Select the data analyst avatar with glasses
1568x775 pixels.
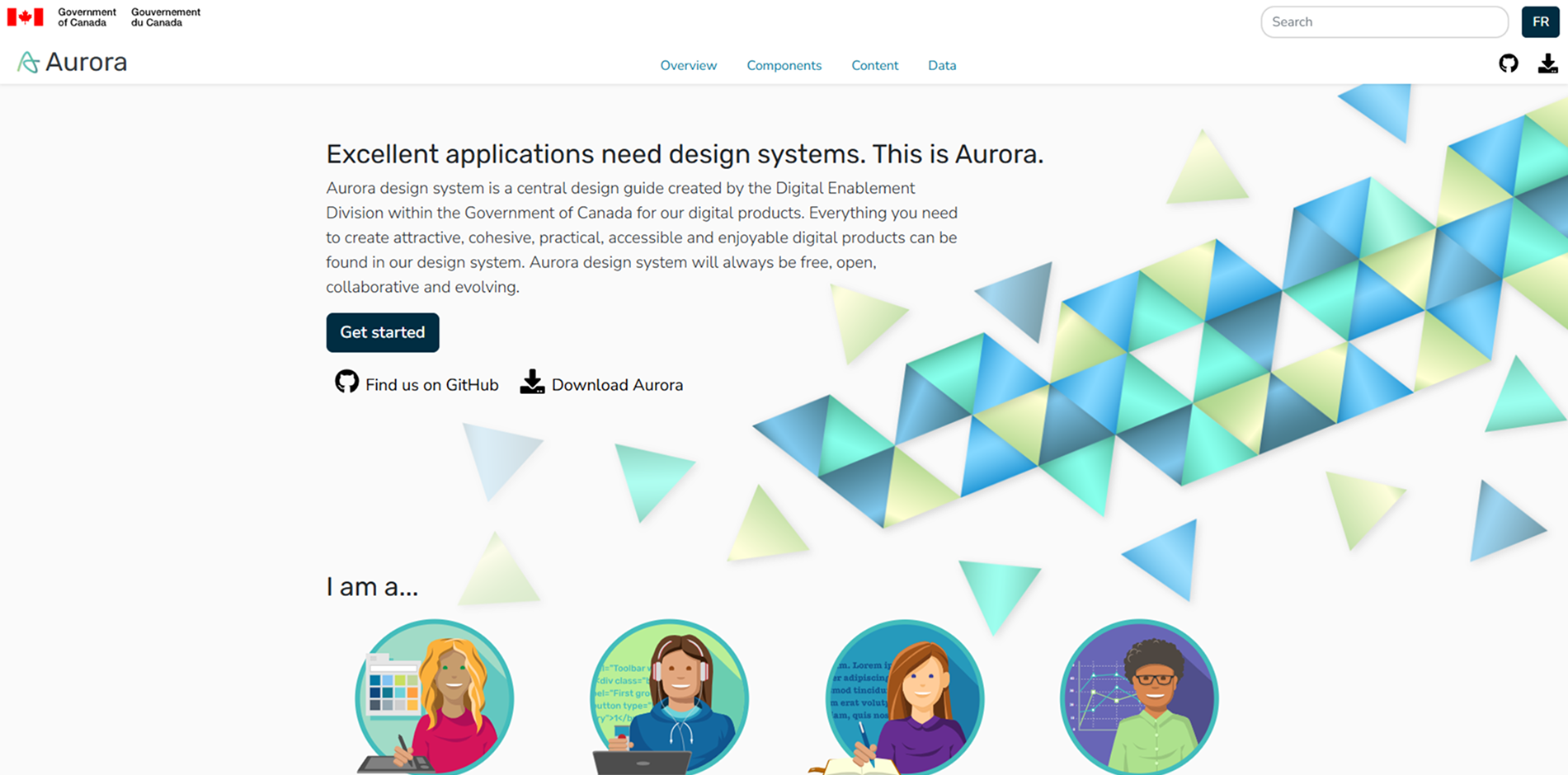tap(1139, 697)
